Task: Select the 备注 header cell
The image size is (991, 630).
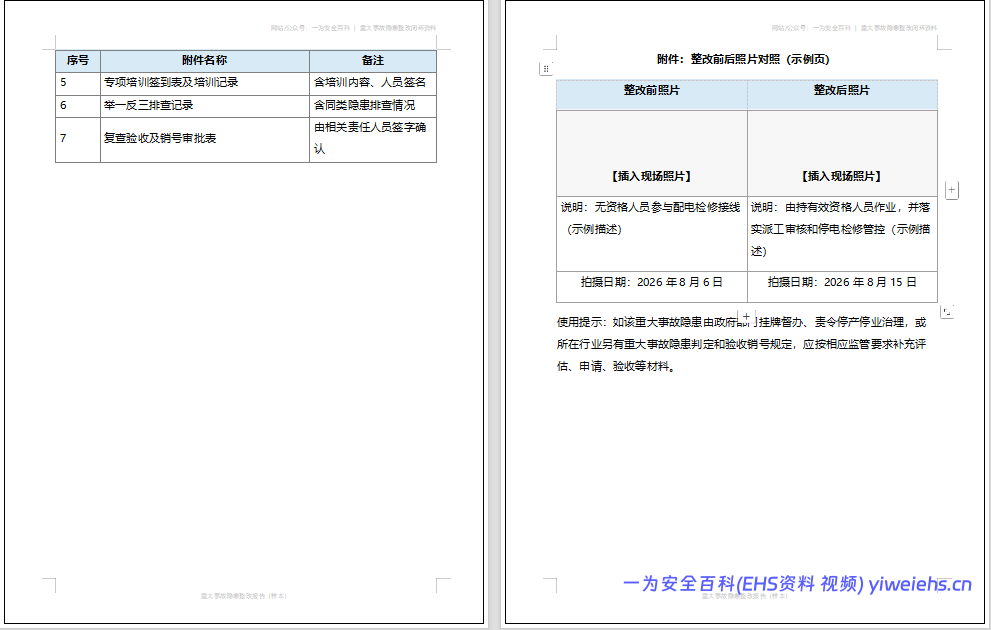Action: click(x=373, y=61)
